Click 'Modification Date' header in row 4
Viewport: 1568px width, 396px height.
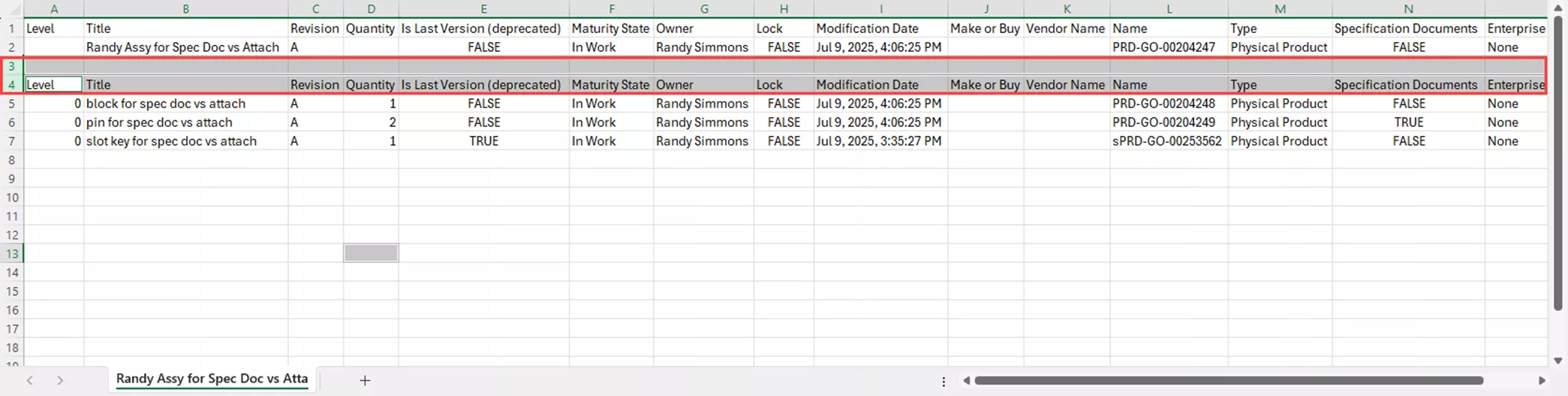[881, 85]
